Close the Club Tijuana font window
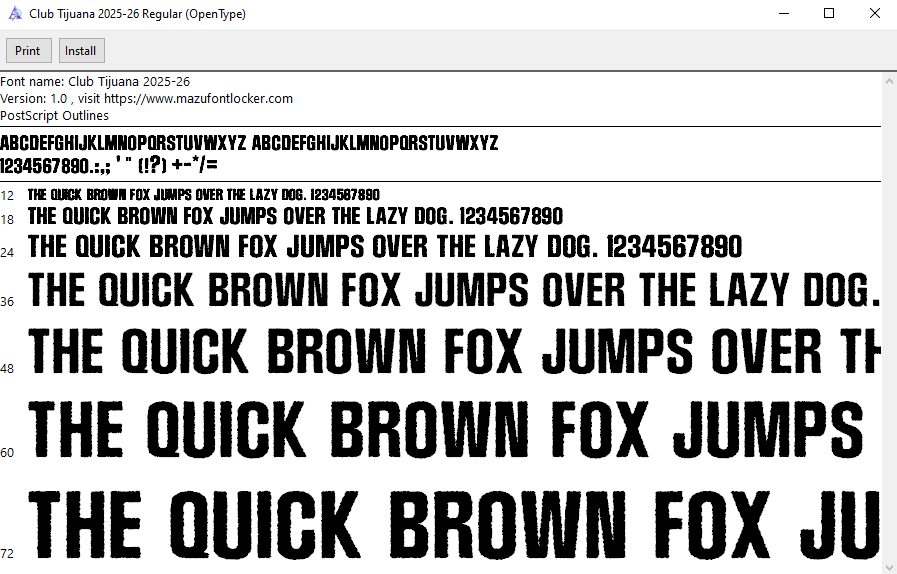Image resolution: width=897 pixels, height=574 pixels. 875,14
